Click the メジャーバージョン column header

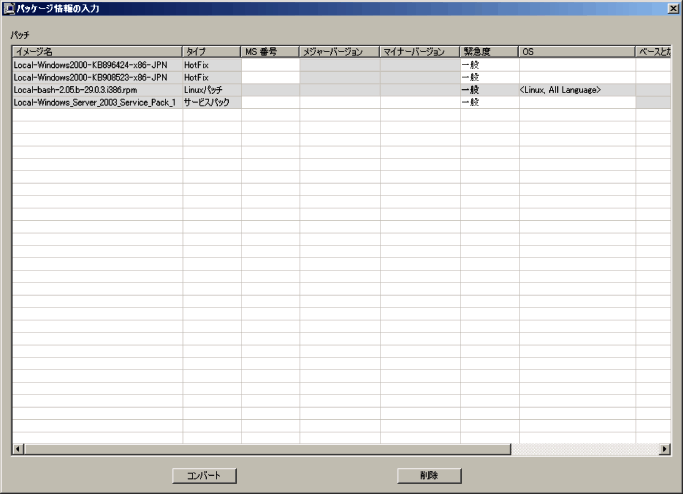339,52
